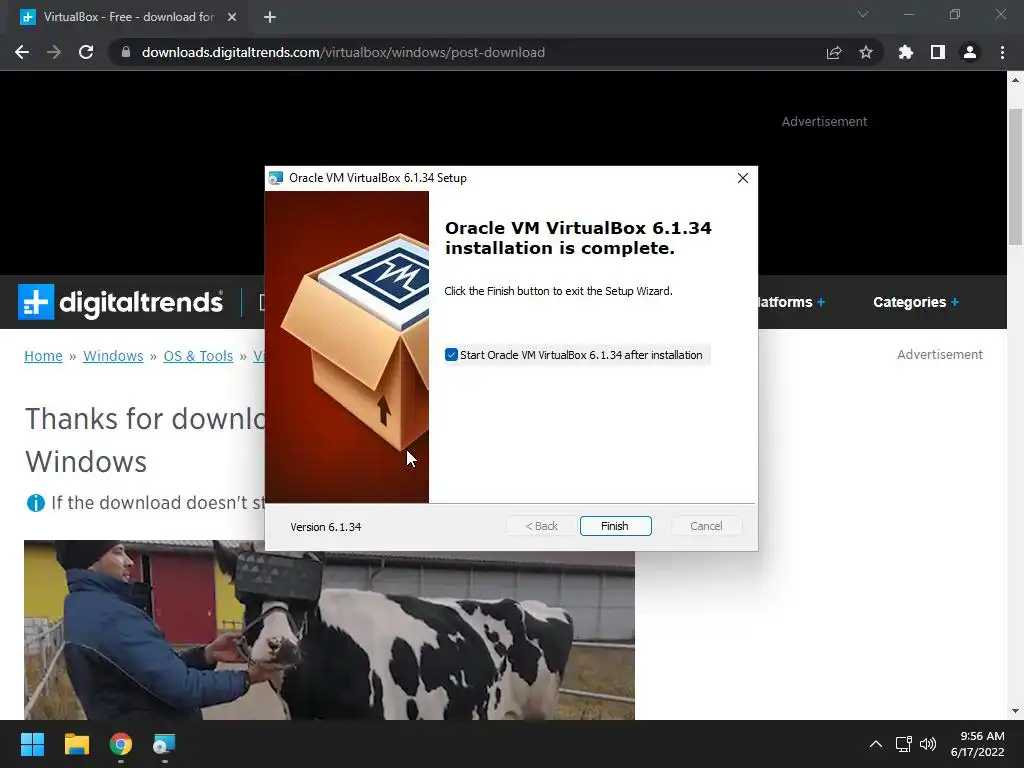The width and height of the screenshot is (1024, 768).
Task: Open the tab search dropdown in Chrome
Action: point(863,14)
